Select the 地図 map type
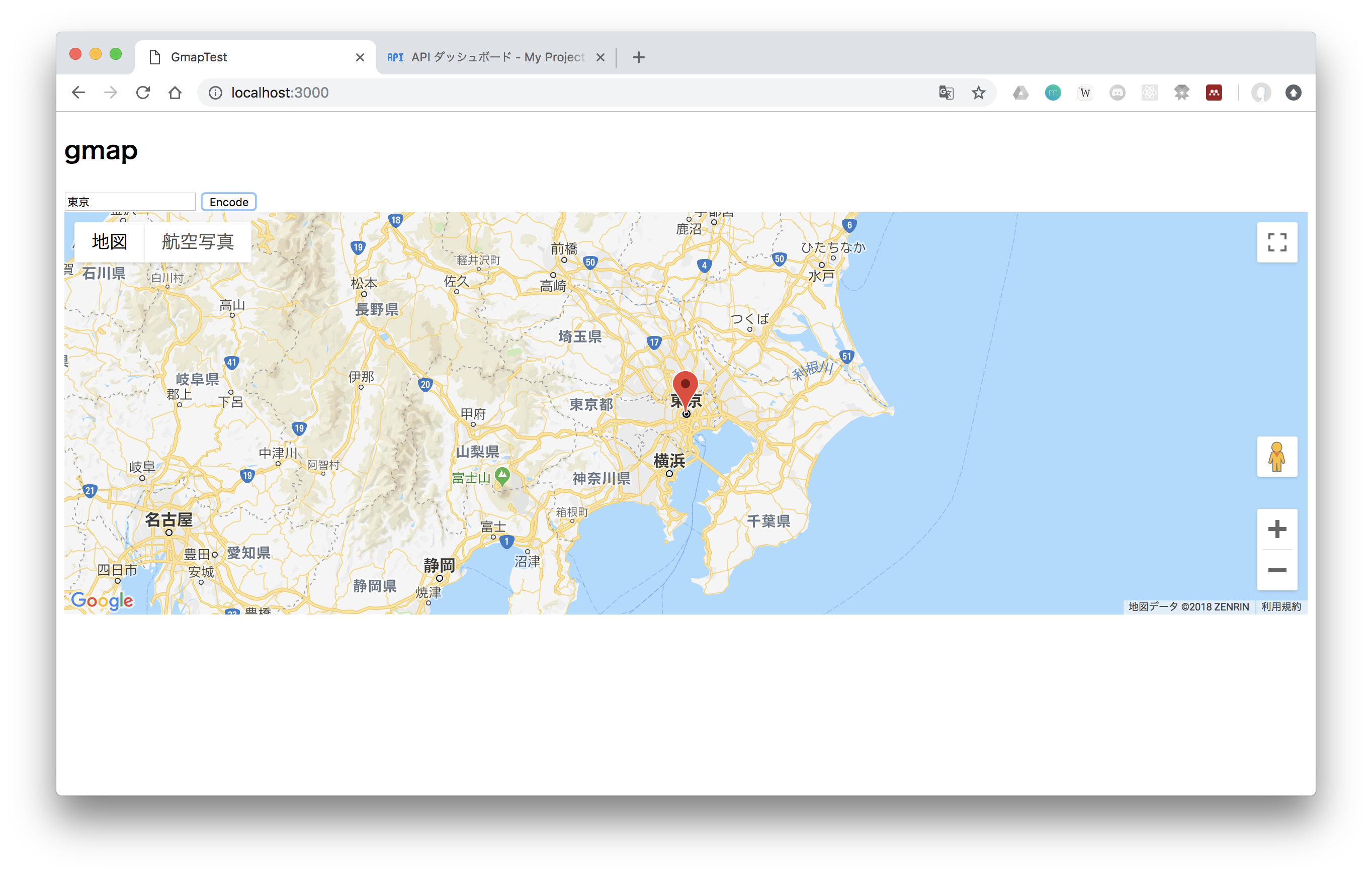 [110, 242]
